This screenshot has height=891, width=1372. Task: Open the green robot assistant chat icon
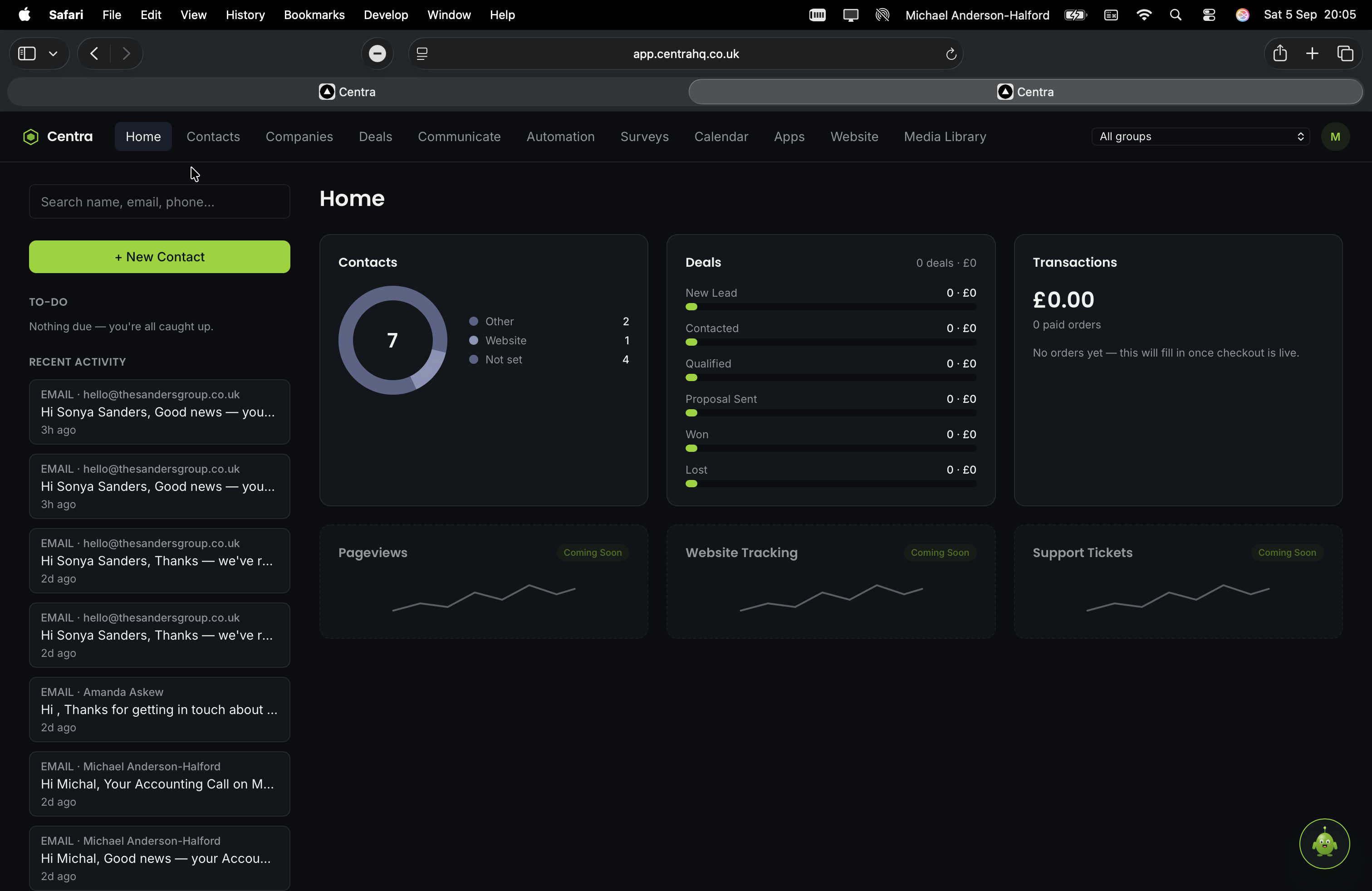click(x=1324, y=843)
